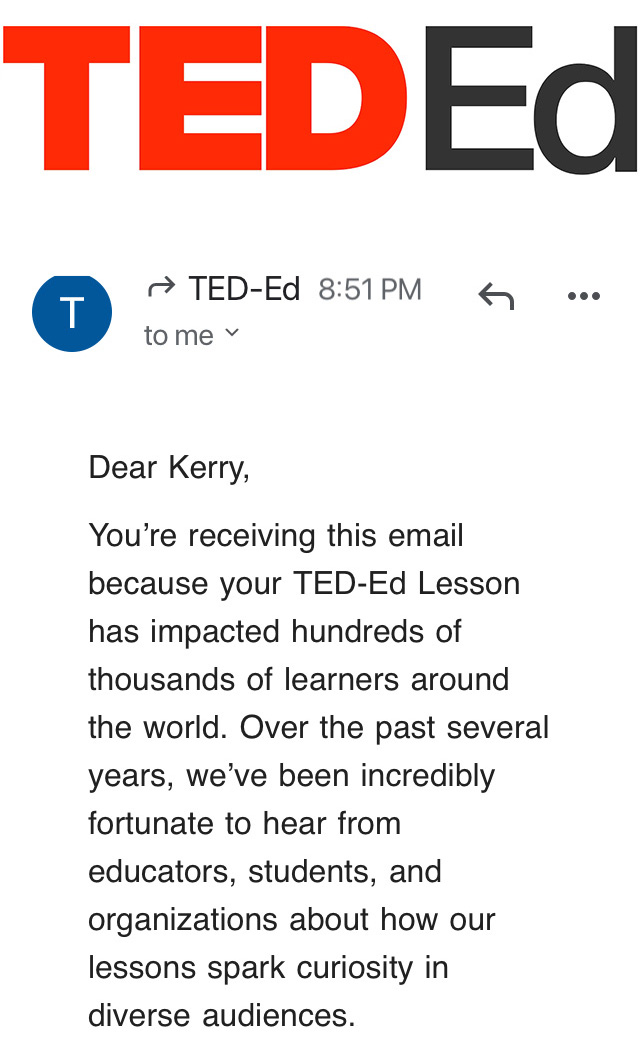Click "lessons spark curiosity in" text

click(x=268, y=968)
